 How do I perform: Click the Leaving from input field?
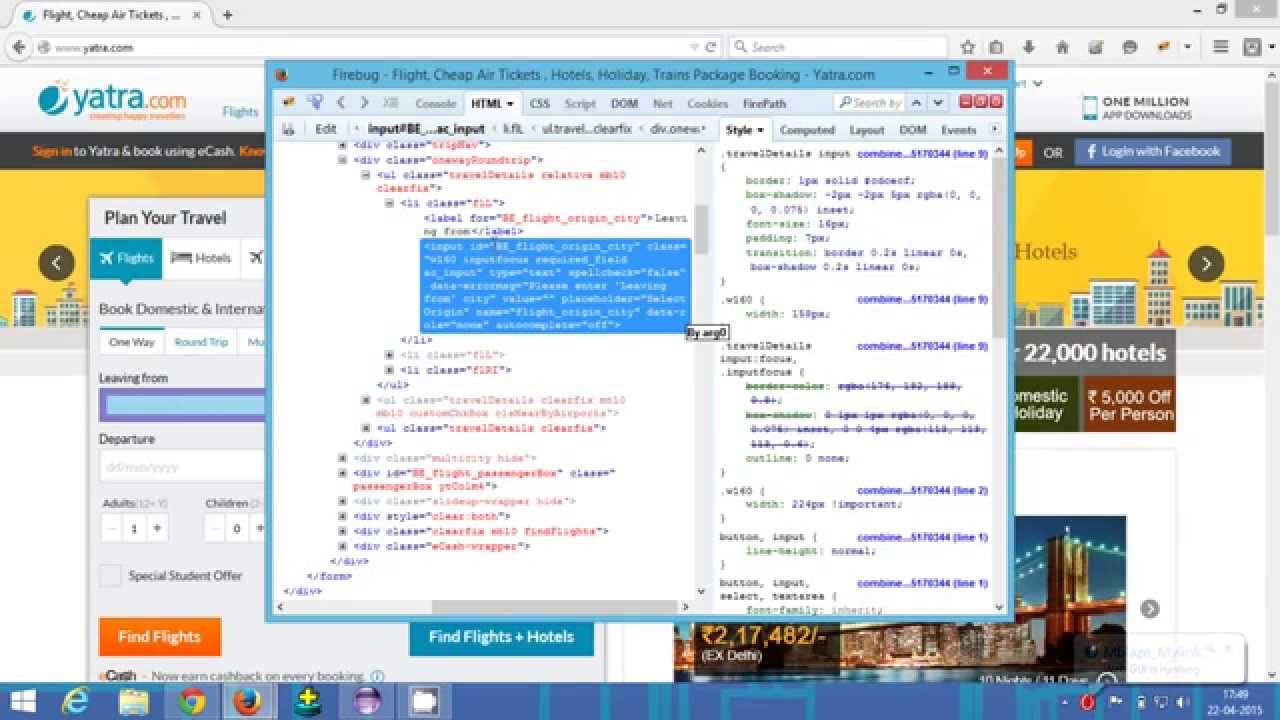pos(184,405)
